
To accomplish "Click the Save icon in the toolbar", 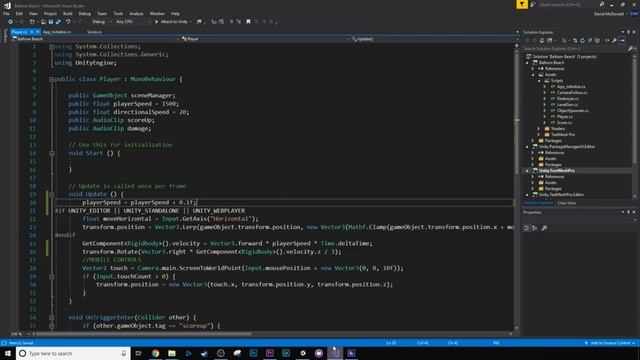I will coord(51,22).
